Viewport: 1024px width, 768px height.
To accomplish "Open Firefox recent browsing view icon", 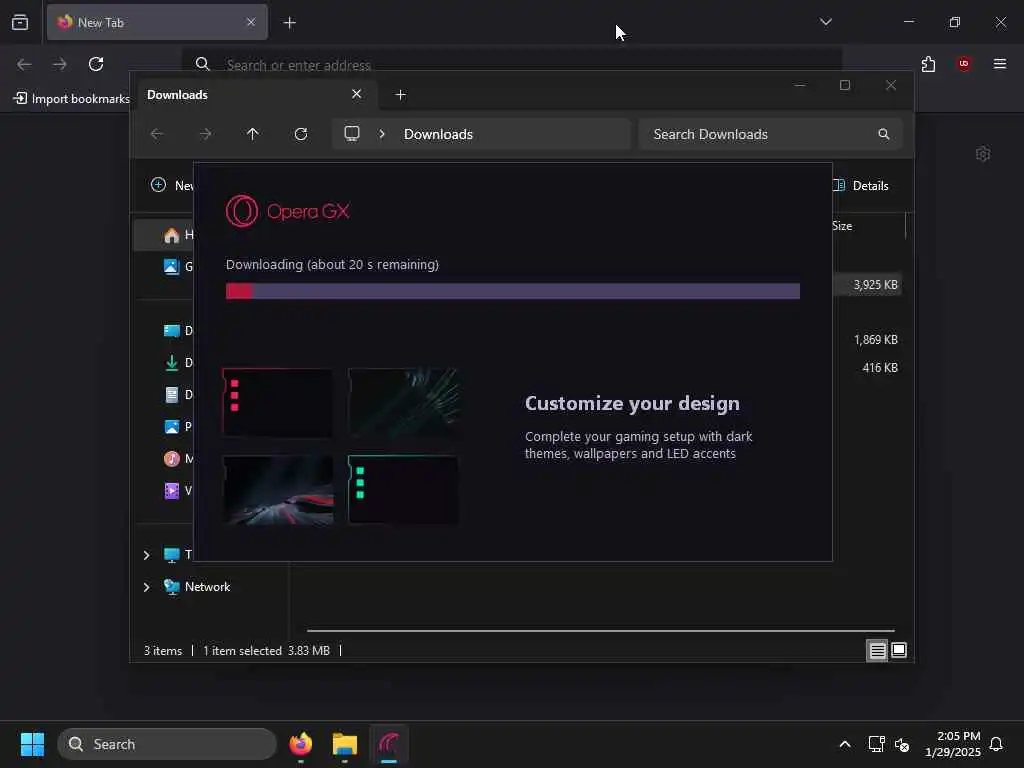I will 20,22.
